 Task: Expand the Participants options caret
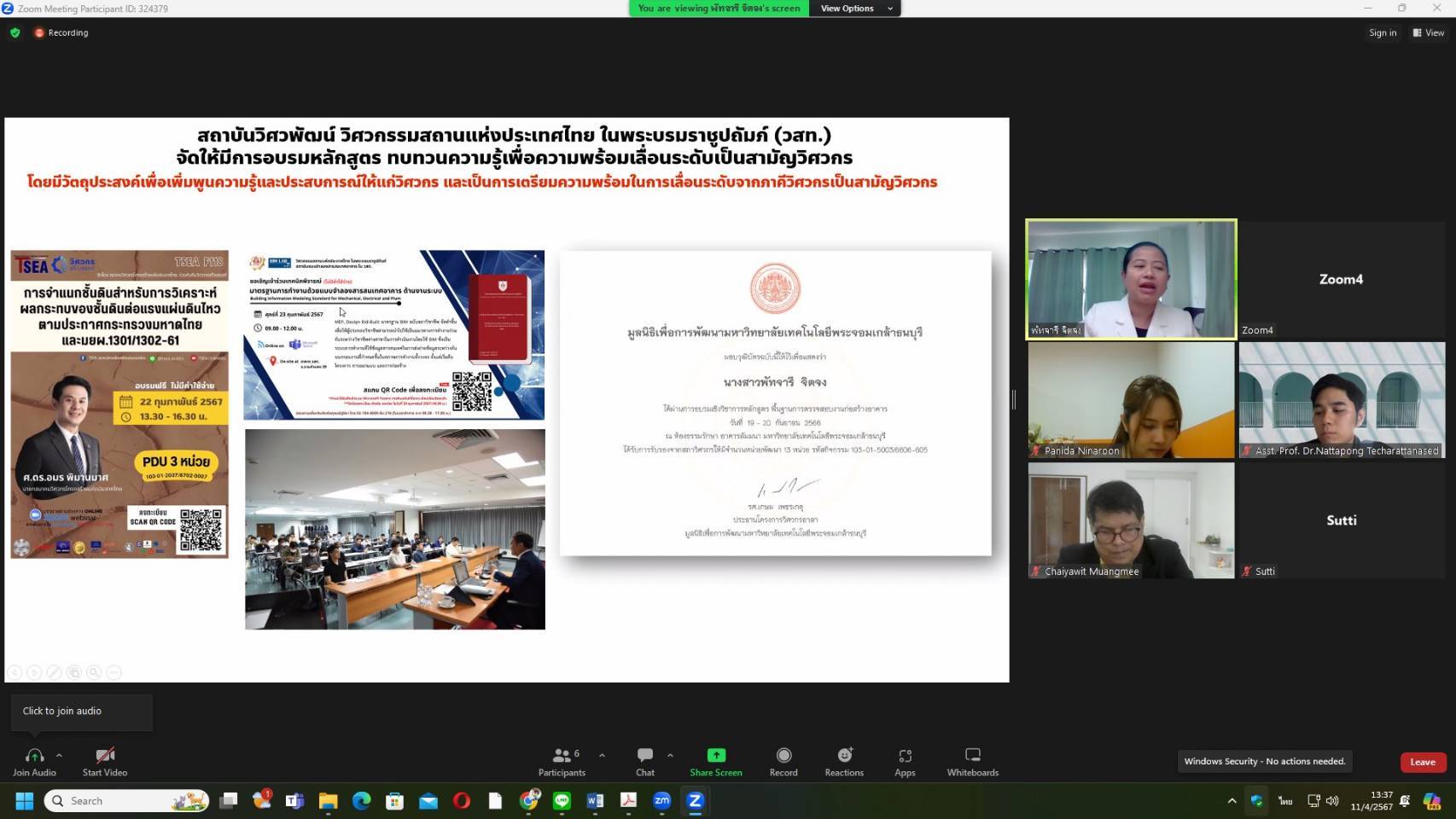pyautogui.click(x=602, y=755)
